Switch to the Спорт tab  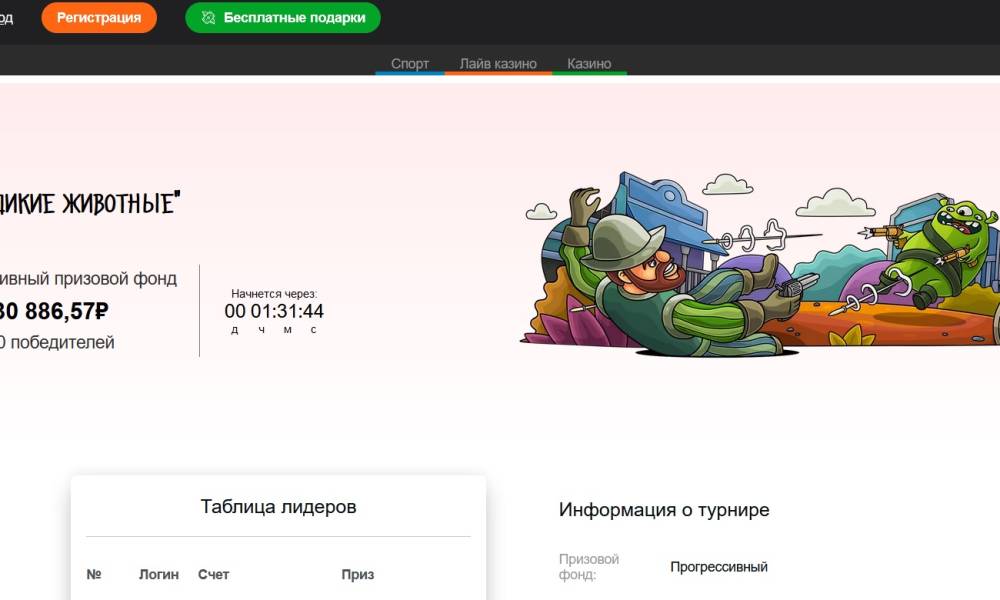(410, 63)
